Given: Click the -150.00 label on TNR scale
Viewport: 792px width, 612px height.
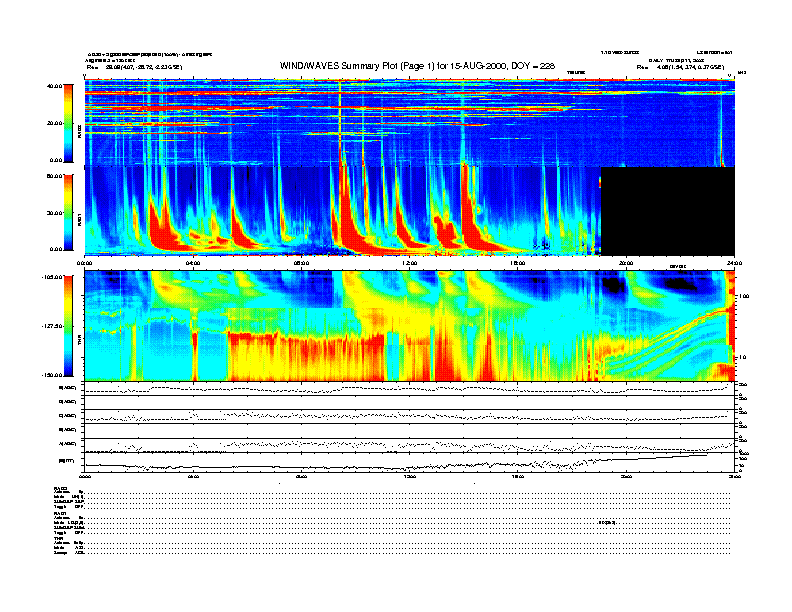Looking at the screenshot, I should (x=53, y=375).
